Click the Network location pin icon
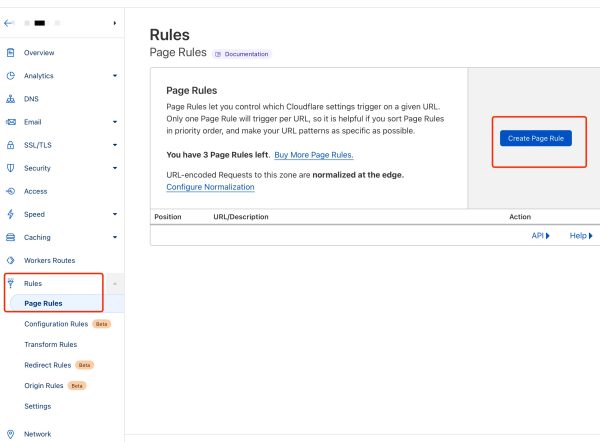 point(10,434)
